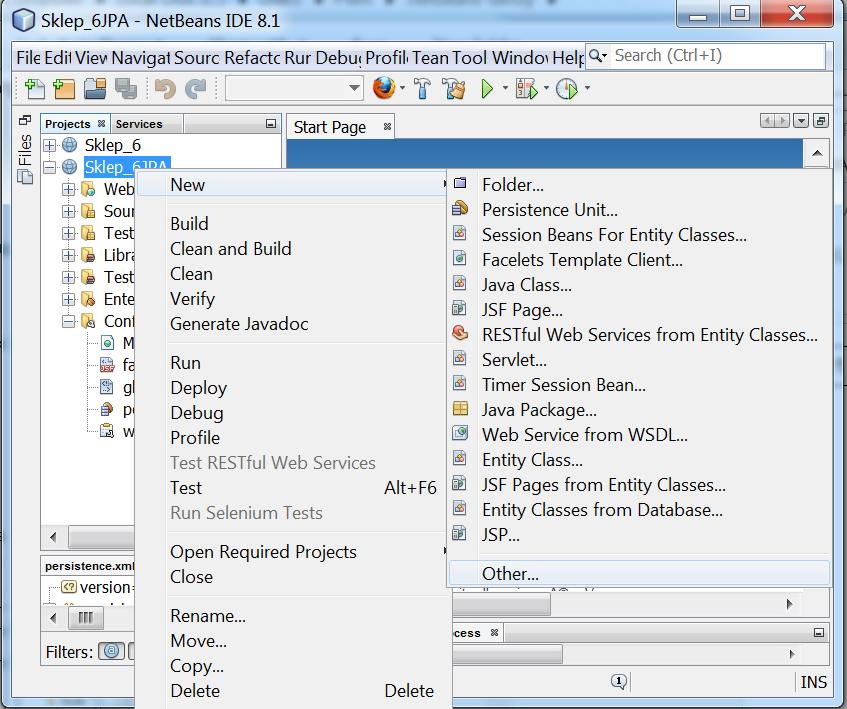The width and height of the screenshot is (847, 709).
Task: Open the File menu
Action: tap(28, 57)
